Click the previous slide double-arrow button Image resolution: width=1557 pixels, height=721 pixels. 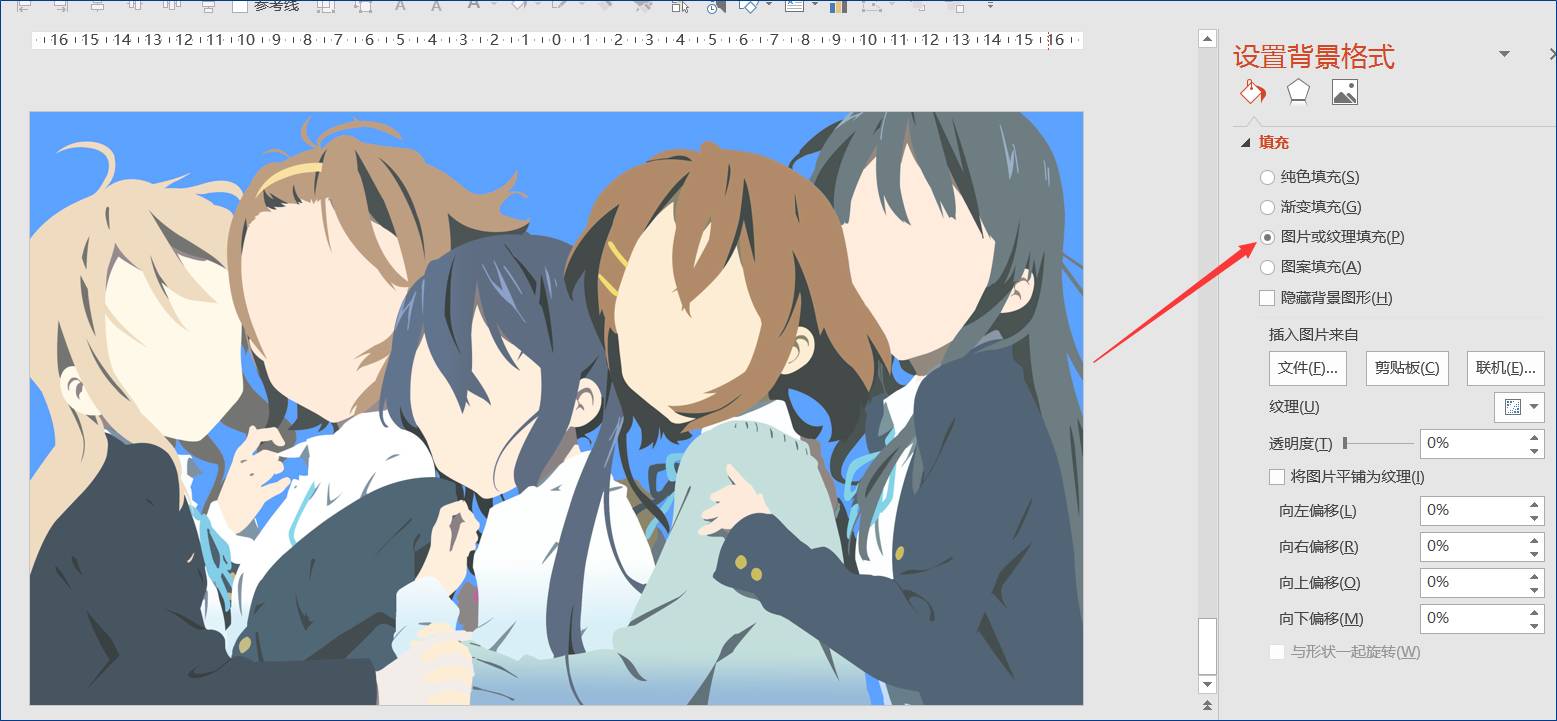point(1207,706)
